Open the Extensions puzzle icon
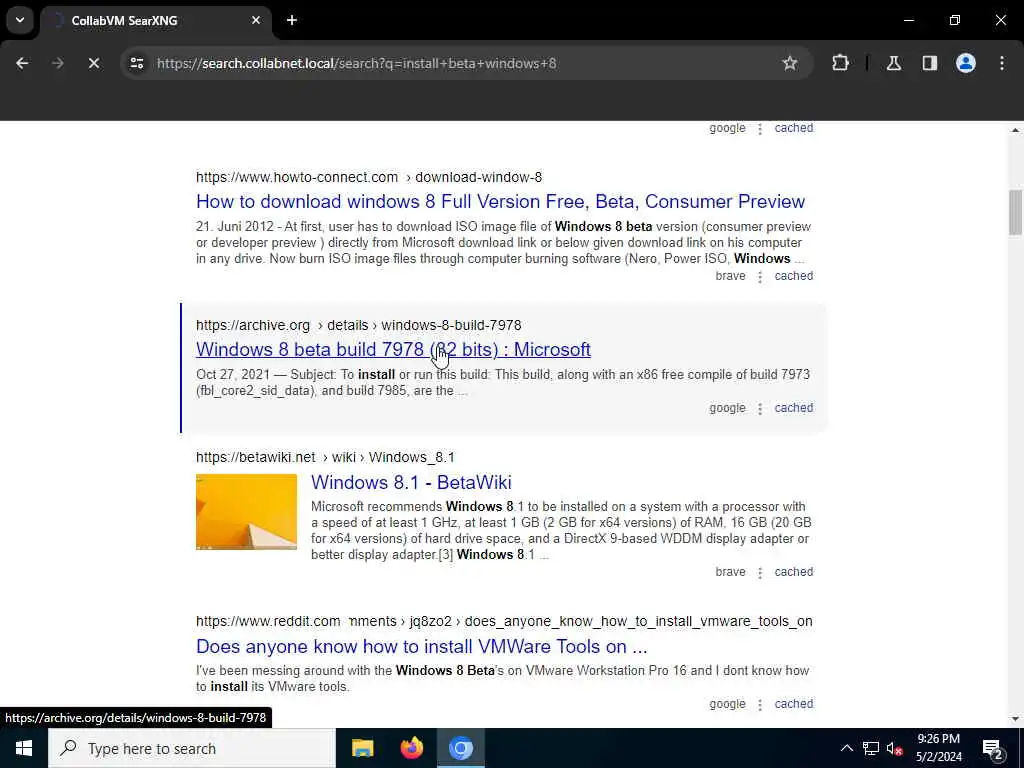 pos(840,63)
